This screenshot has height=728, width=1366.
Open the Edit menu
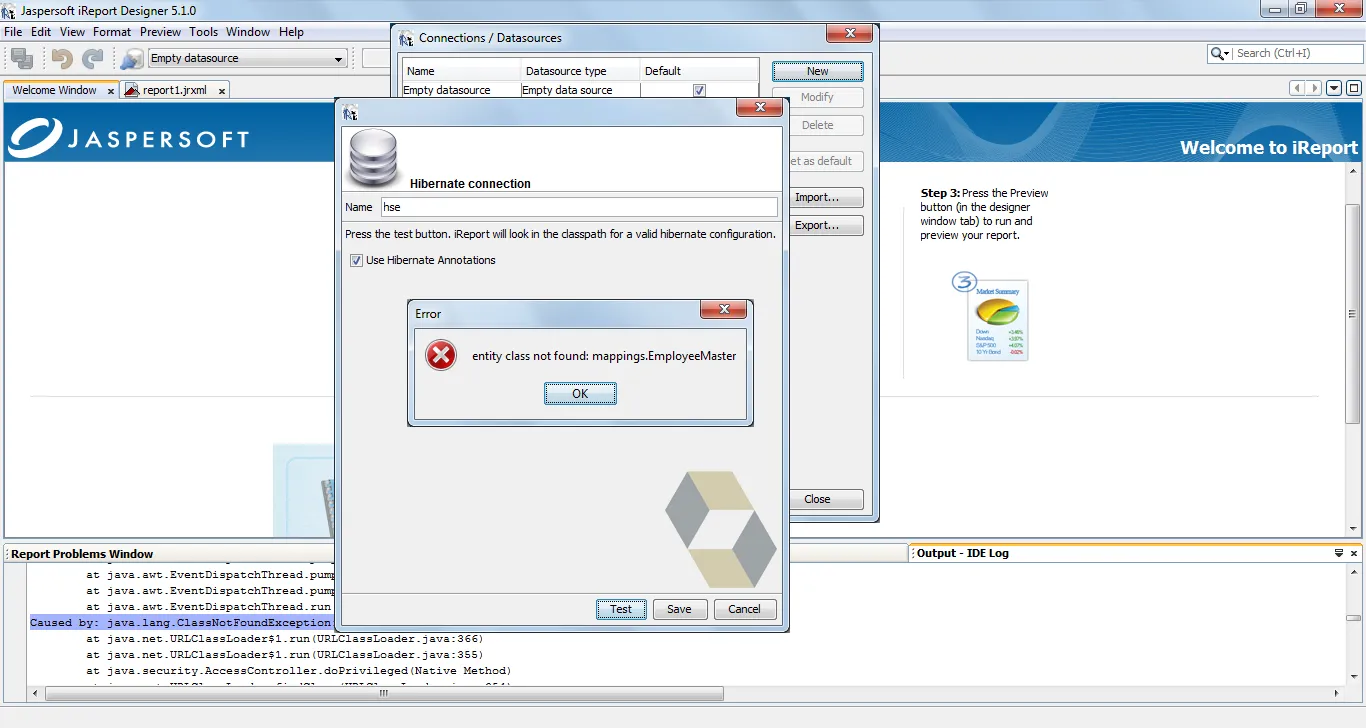tap(41, 32)
